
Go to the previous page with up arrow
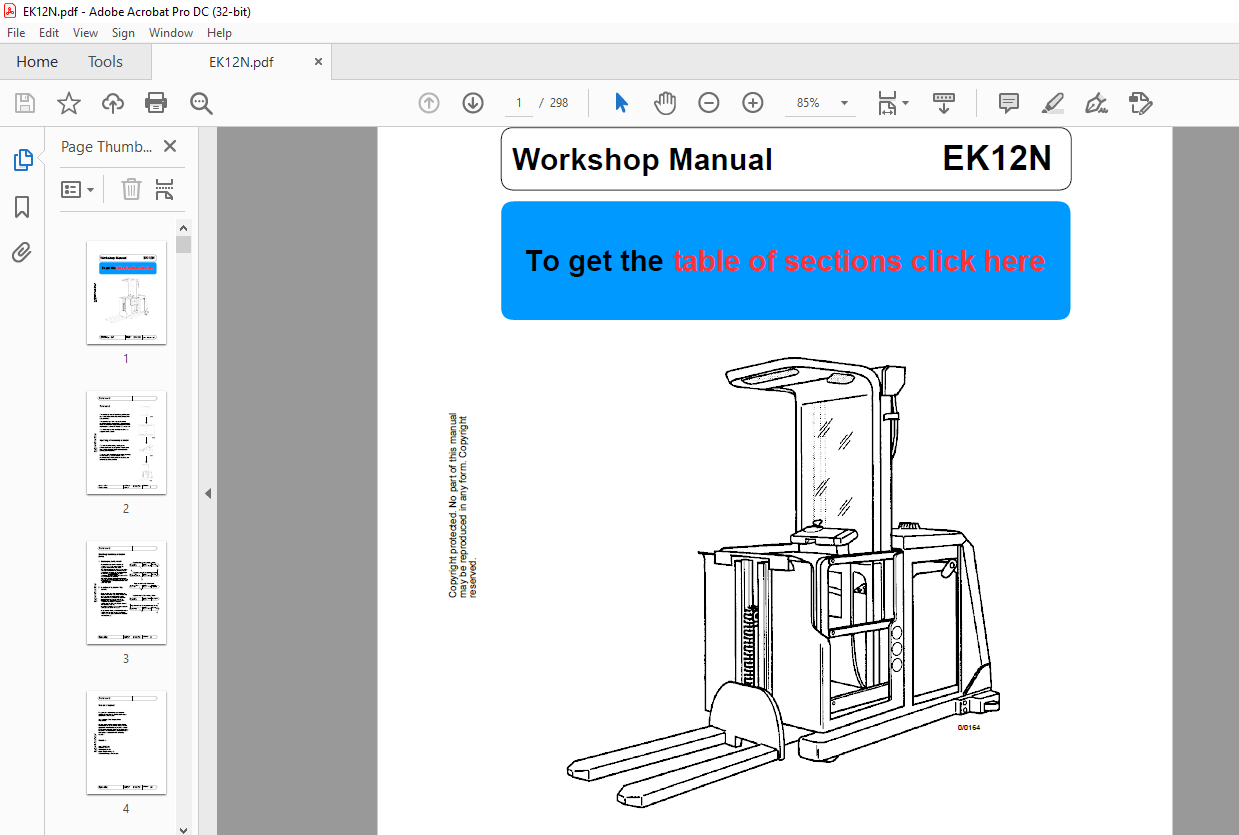coord(429,103)
